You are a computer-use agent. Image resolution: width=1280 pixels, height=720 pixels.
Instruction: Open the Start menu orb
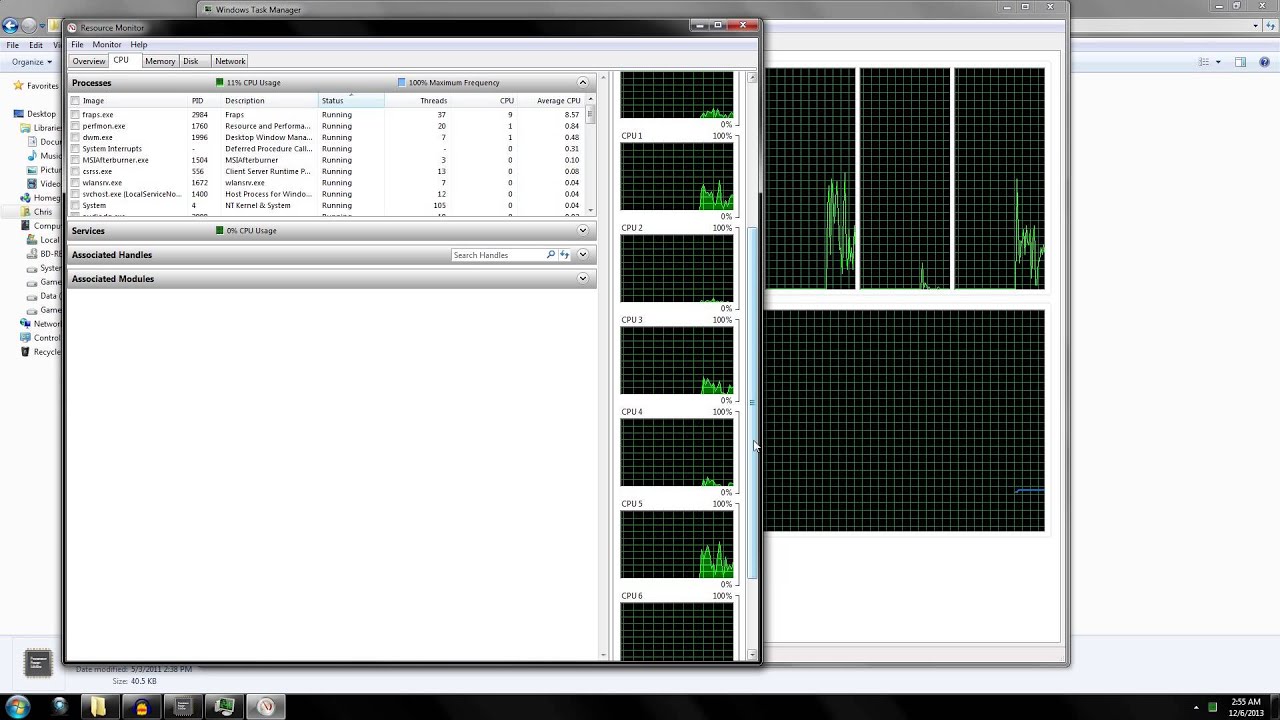17,707
